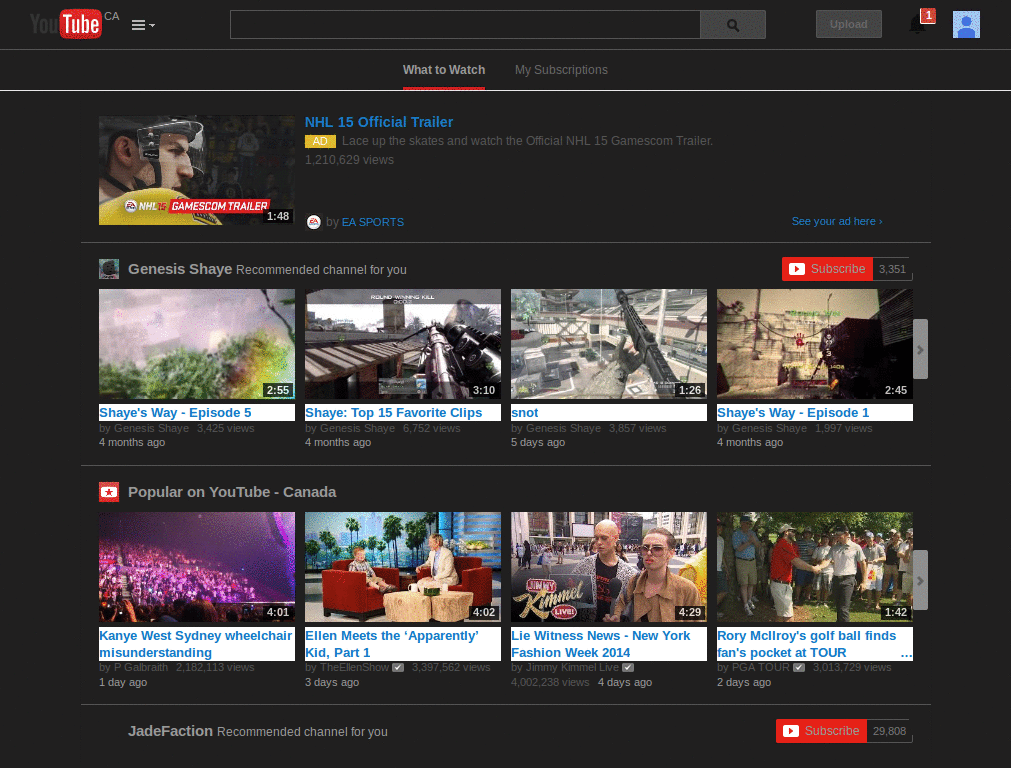Play Kanye West Sydney wheelchair video thumbnail
The width and height of the screenshot is (1024, 768).
coord(197,567)
